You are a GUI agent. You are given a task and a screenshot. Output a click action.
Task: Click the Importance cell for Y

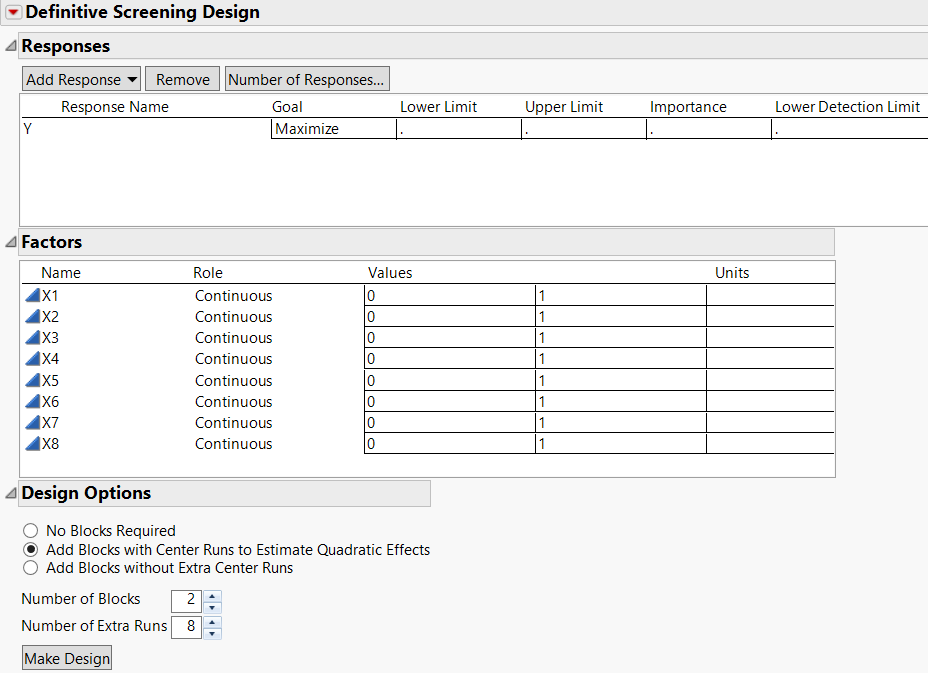pos(709,129)
